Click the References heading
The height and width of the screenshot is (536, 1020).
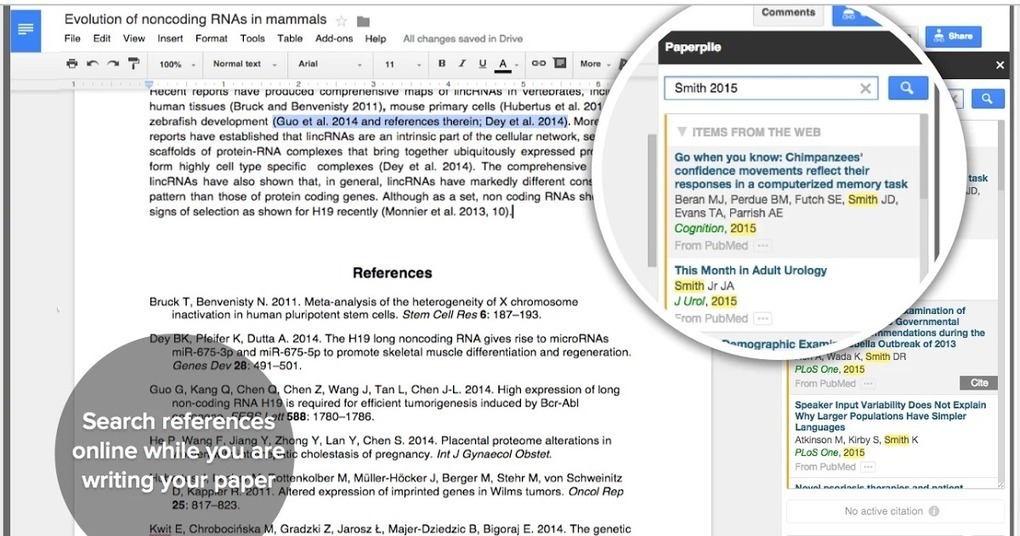(x=392, y=273)
